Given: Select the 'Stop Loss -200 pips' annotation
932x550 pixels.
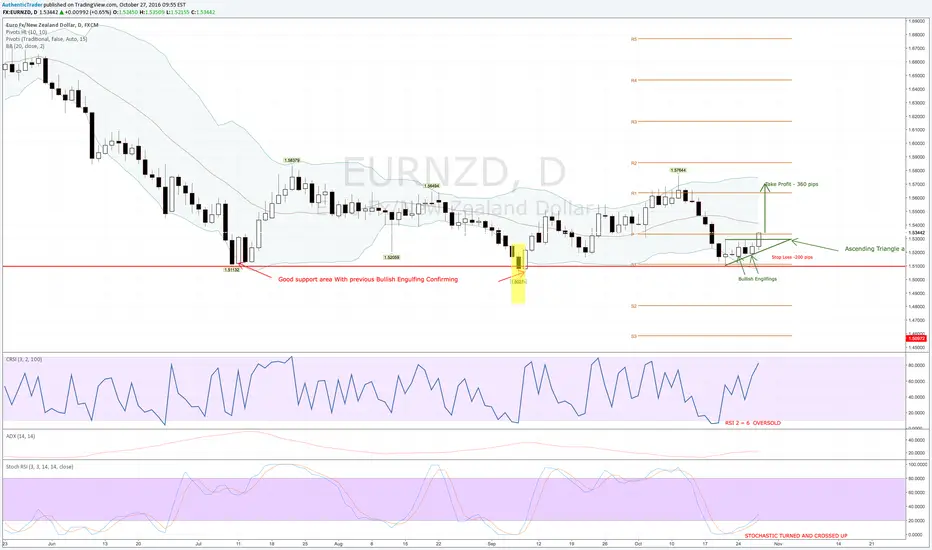Looking at the screenshot, I should click(x=792, y=257).
